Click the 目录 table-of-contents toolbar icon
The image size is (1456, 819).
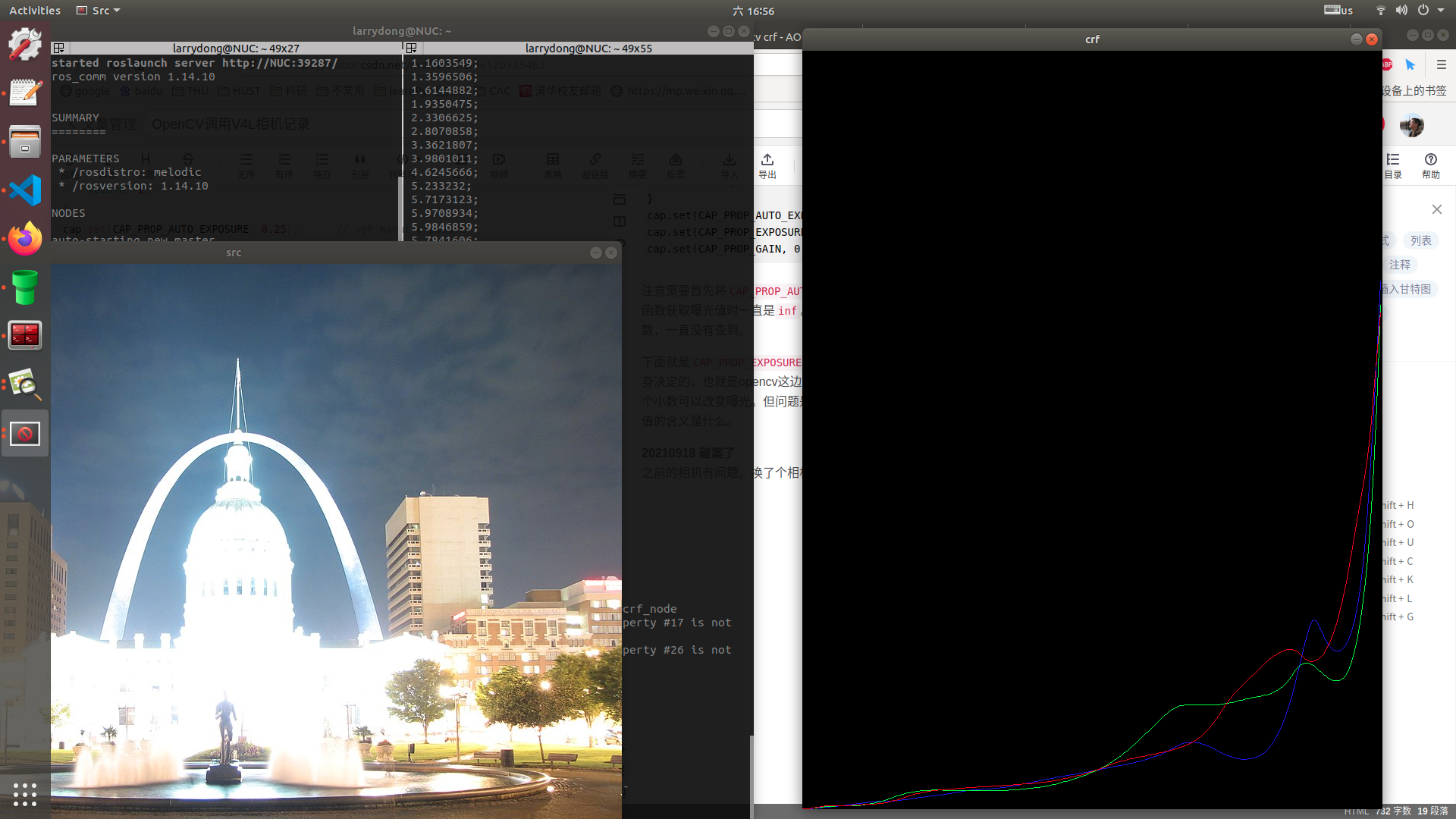(1393, 165)
